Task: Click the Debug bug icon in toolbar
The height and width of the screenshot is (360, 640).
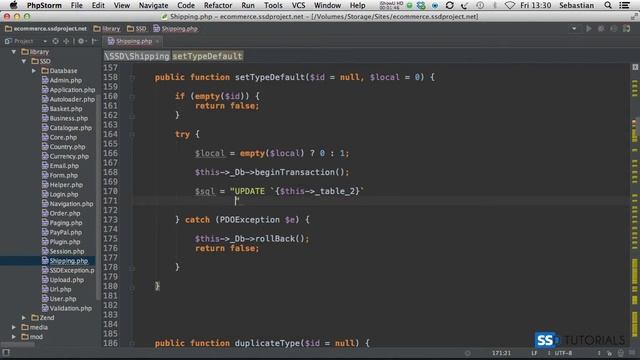Action: tap(601, 29)
